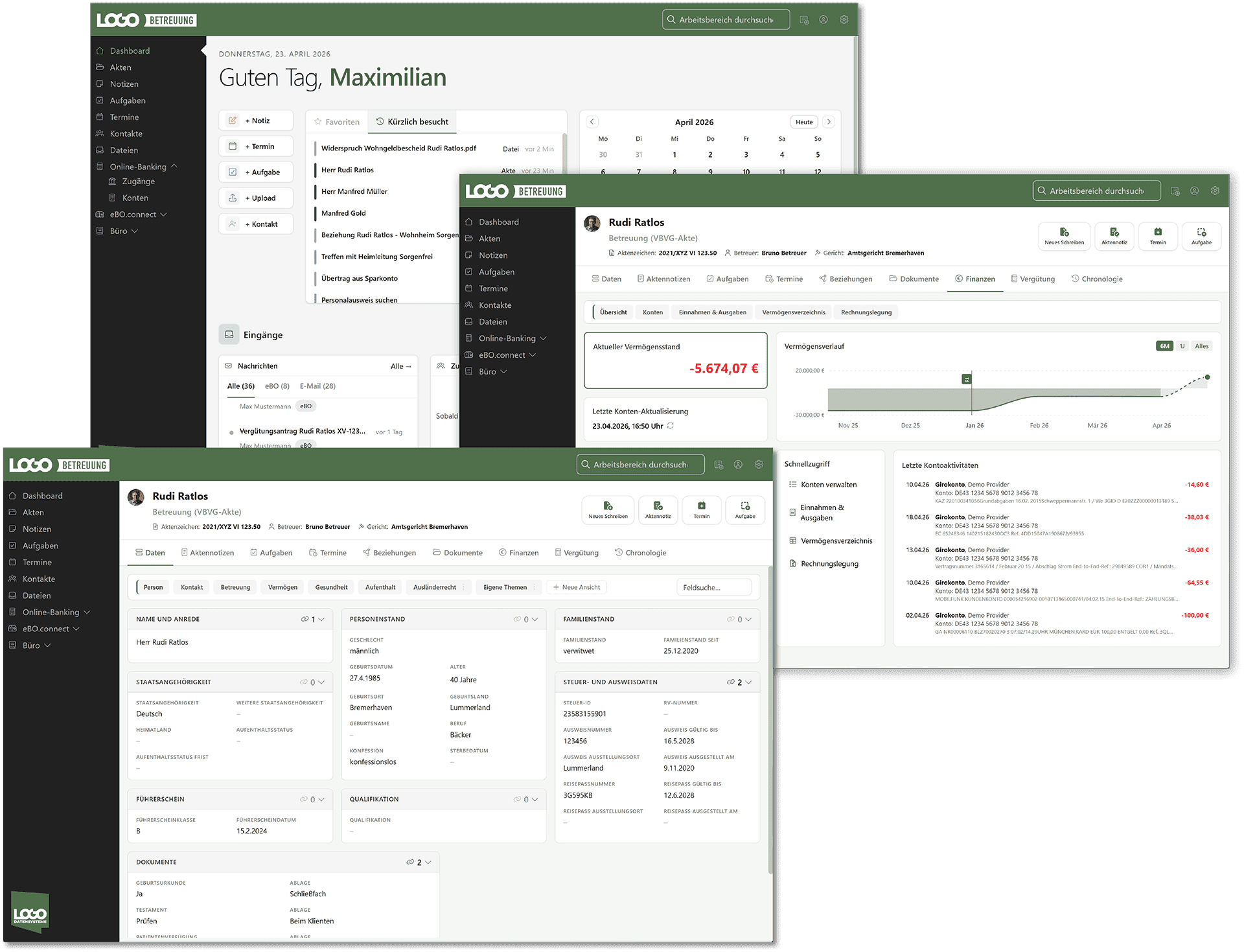Image resolution: width=1244 pixels, height=952 pixels.
Task: Collapse the Familienstand card
Action: [x=749, y=620]
